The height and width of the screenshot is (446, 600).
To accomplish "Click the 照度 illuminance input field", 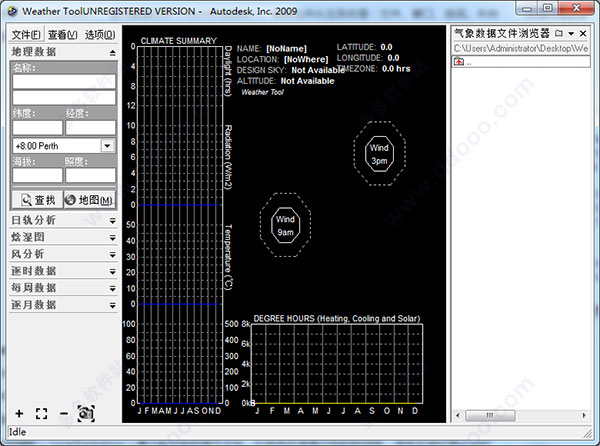I will (x=90, y=175).
